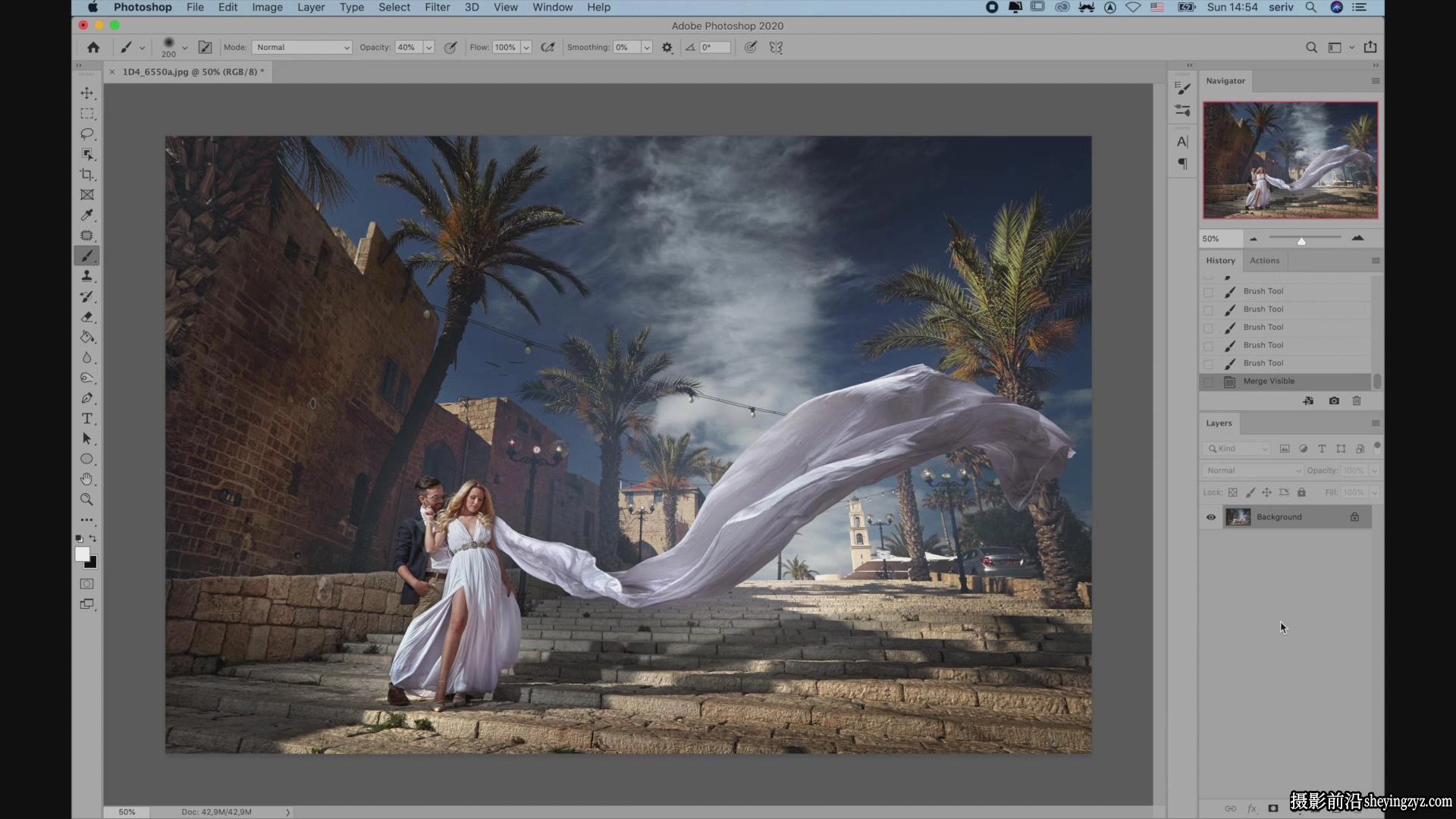
Task: Open the layer blend mode dropdown
Action: (x=1252, y=470)
